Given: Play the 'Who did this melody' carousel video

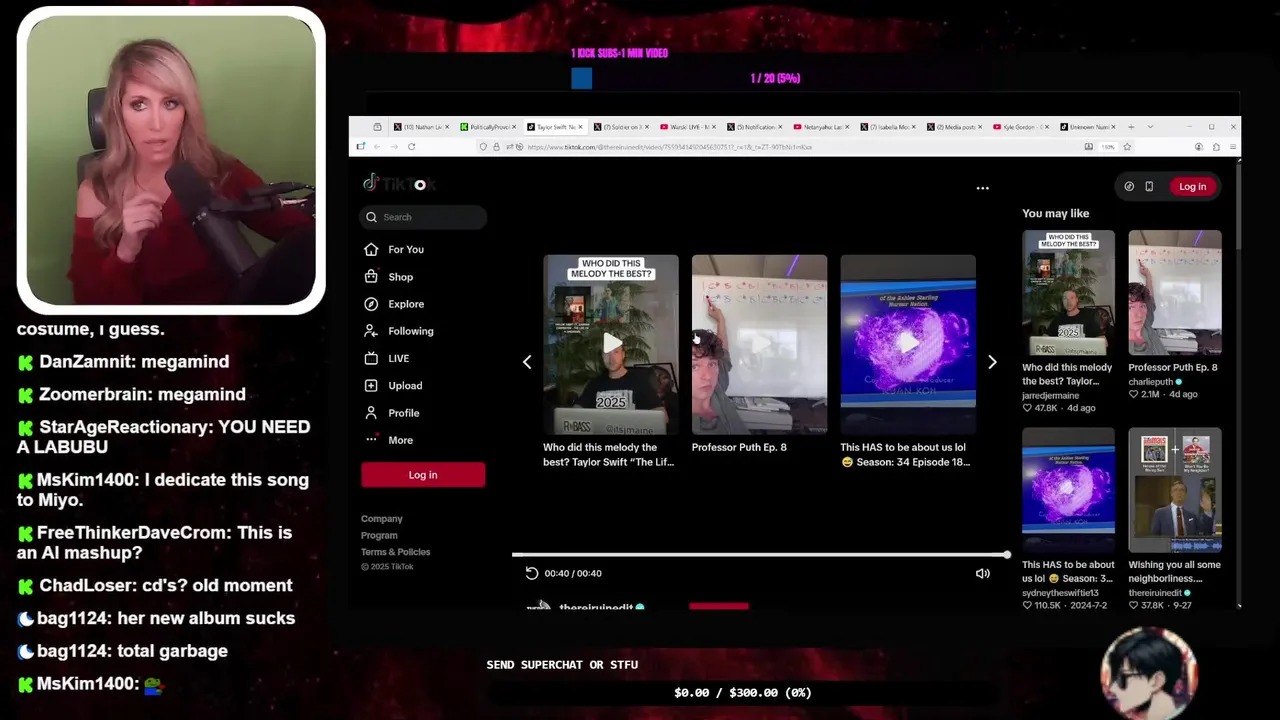Looking at the screenshot, I should (611, 344).
